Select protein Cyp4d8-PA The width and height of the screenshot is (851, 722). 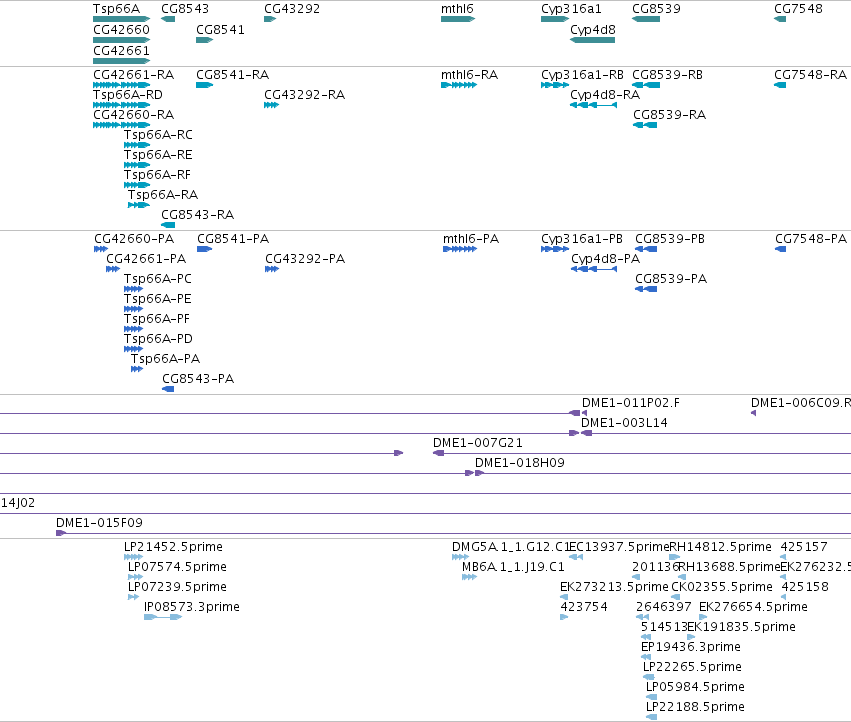tap(594, 269)
